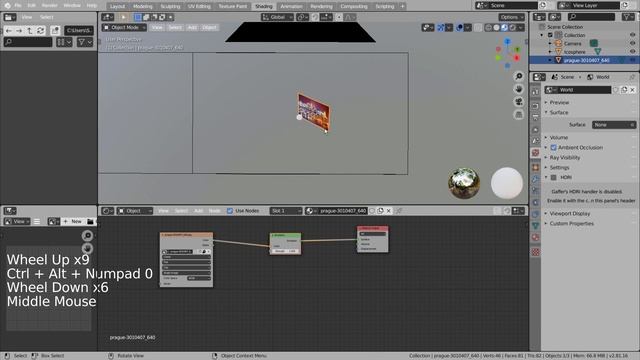This screenshot has height=360, width=640.
Task: Select material preview viewport shading
Action: pyautogui.click(x=504, y=27)
